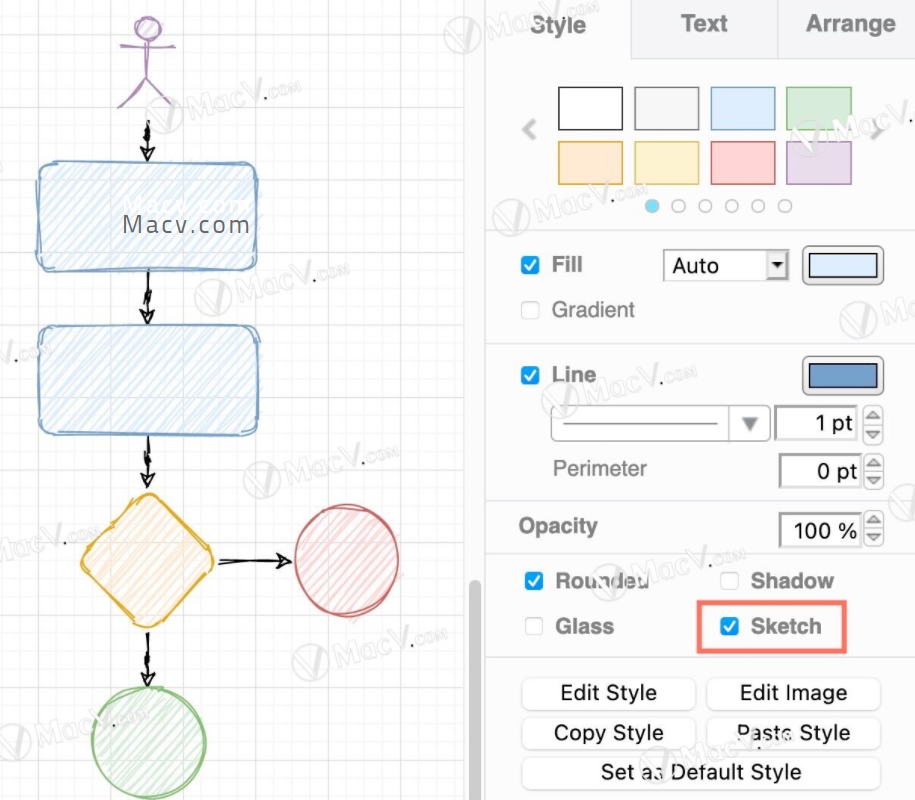Select the second palette page dot
The image size is (915, 800).
[678, 206]
